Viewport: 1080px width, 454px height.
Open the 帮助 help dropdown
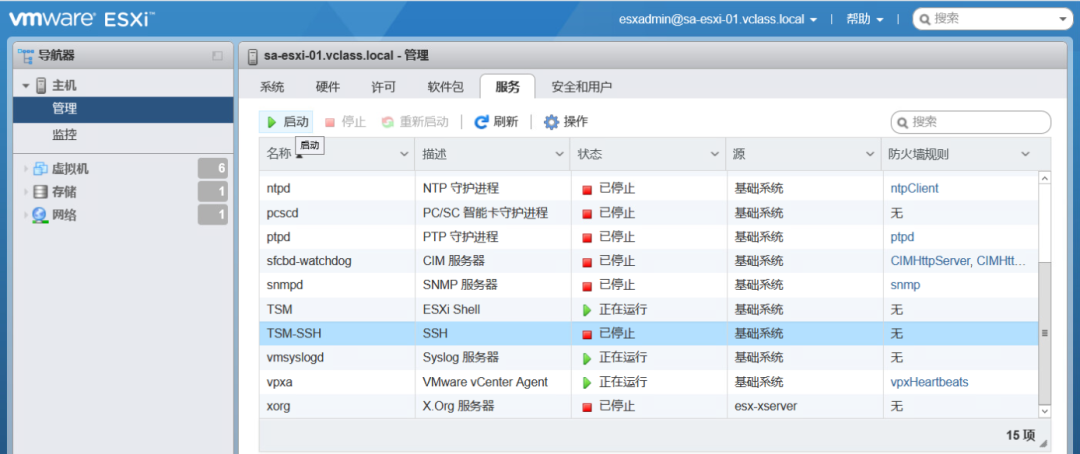tap(865, 19)
